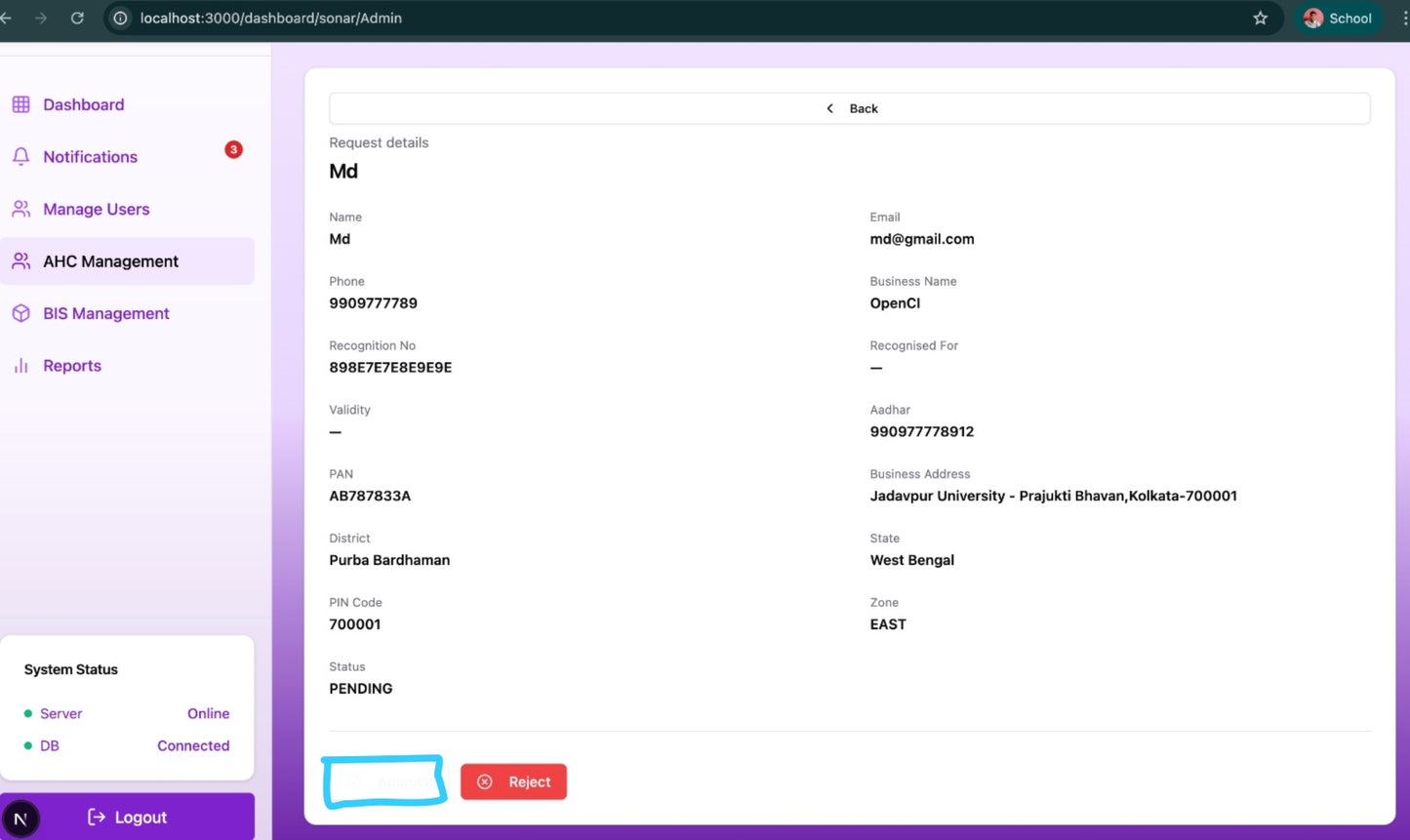This screenshot has height=840, width=1410.
Task: Open the Reports sidebar menu item
Action: coord(71,366)
